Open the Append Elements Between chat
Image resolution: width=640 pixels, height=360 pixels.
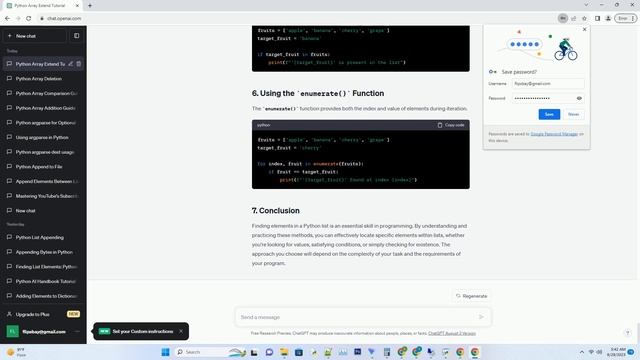pyautogui.click(x=43, y=181)
